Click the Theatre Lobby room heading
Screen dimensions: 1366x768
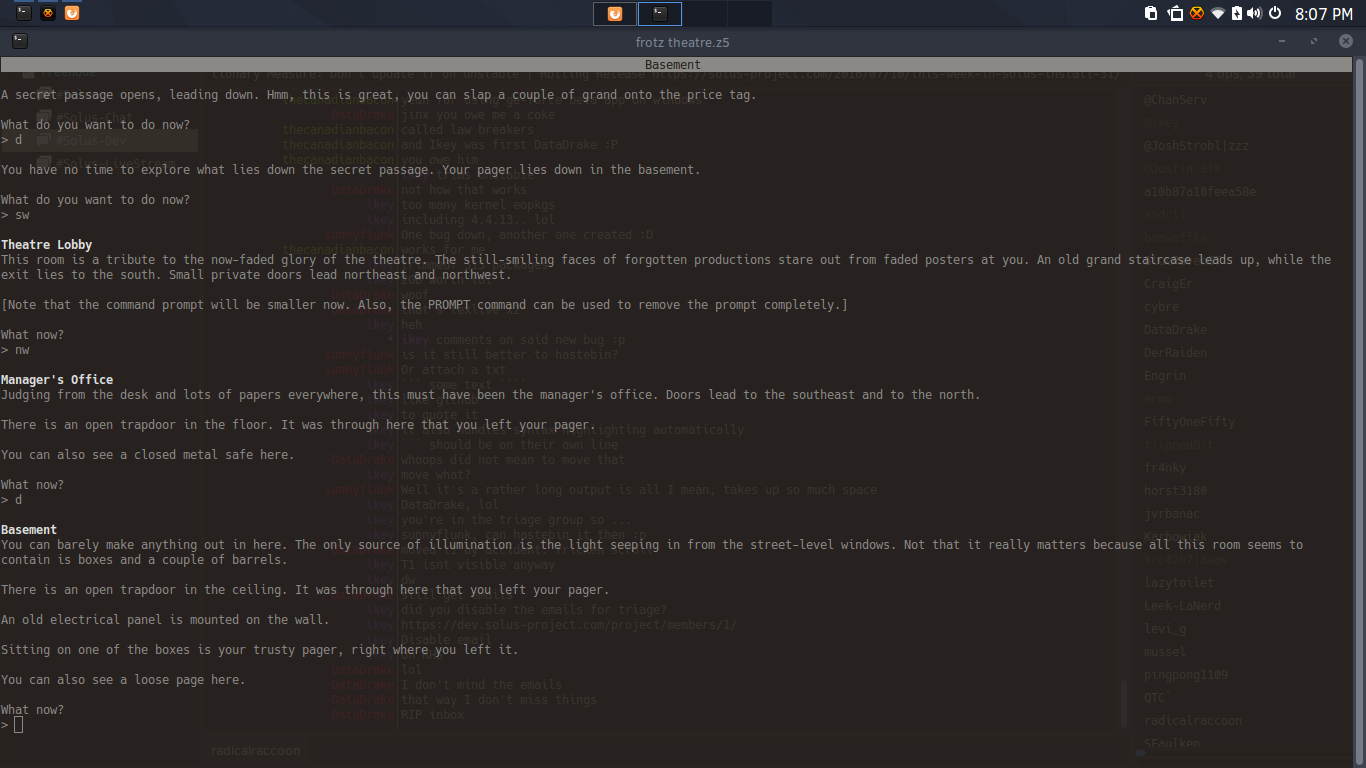point(47,245)
